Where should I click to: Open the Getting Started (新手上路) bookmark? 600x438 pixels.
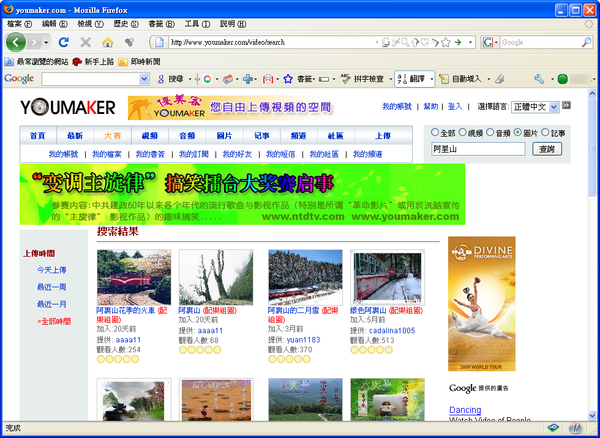[x=93, y=62]
